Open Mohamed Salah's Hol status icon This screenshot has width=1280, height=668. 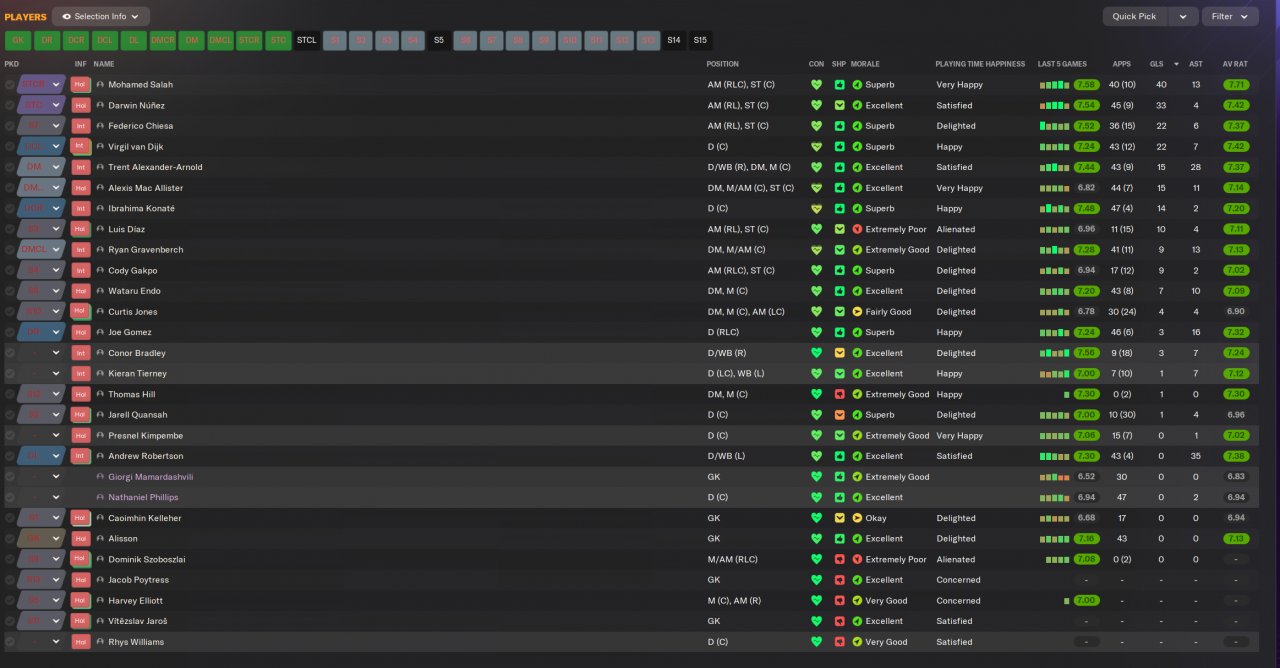click(x=81, y=85)
